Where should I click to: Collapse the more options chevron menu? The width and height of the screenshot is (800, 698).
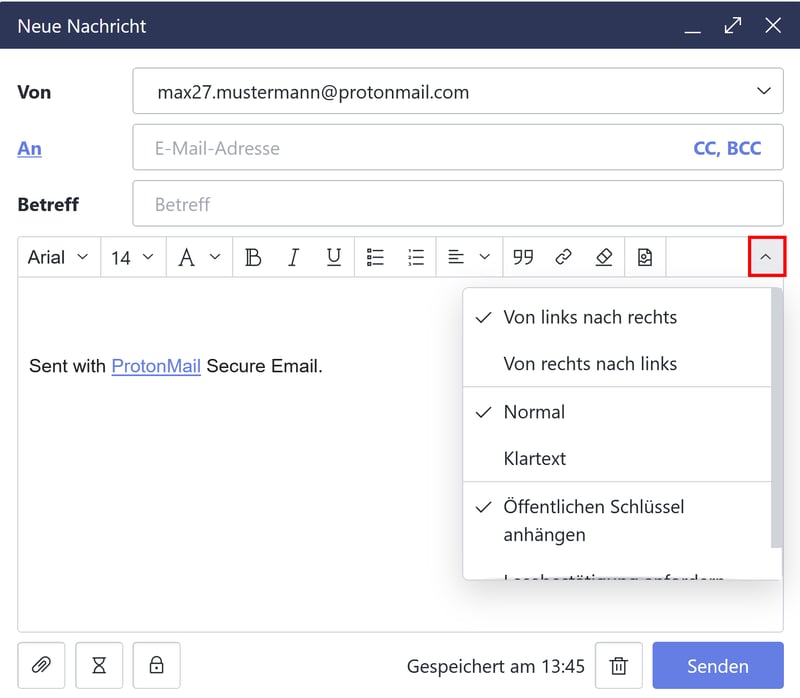point(766,257)
